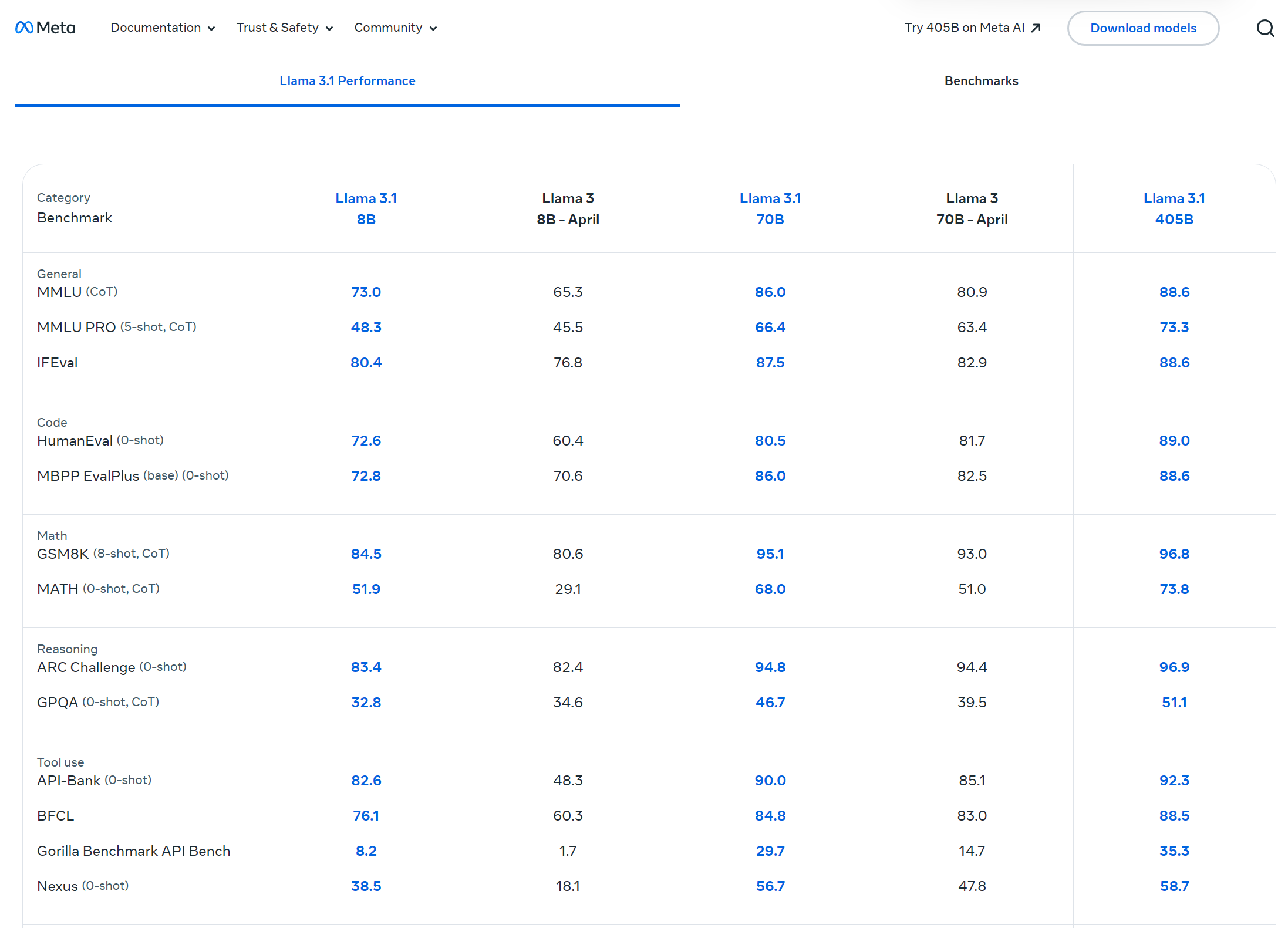
Task: Click the 65.3 MMLU score
Action: tap(568, 292)
